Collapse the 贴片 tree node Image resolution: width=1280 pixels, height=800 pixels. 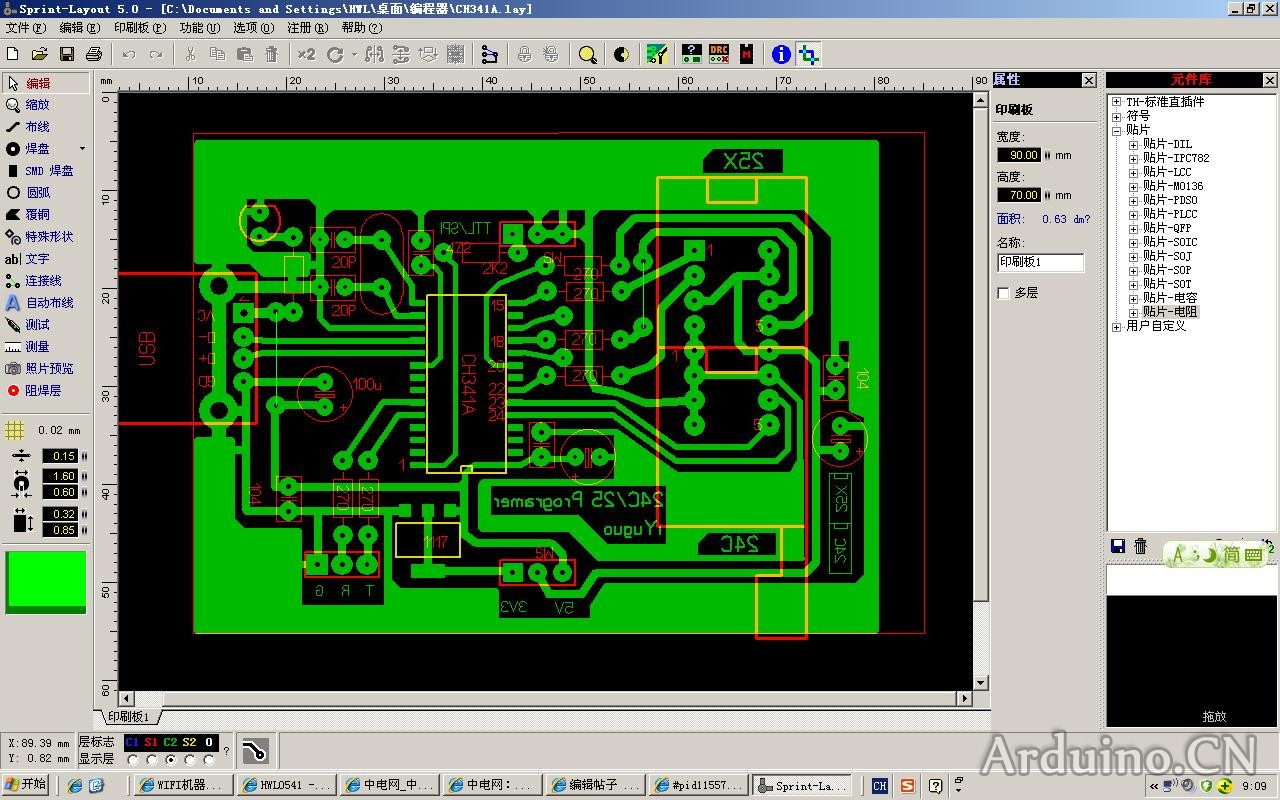(x=1117, y=130)
